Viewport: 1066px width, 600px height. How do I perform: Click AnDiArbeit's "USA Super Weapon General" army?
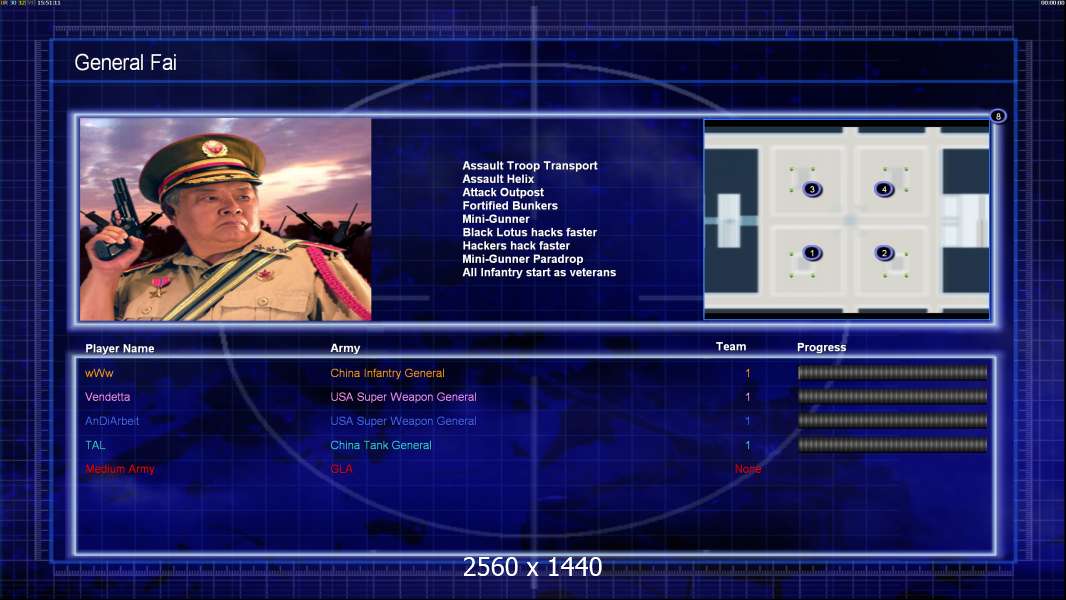(x=403, y=421)
